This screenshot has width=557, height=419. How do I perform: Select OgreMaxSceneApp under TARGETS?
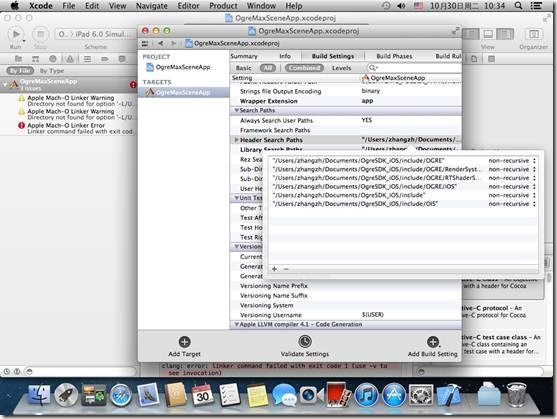pyautogui.click(x=183, y=92)
